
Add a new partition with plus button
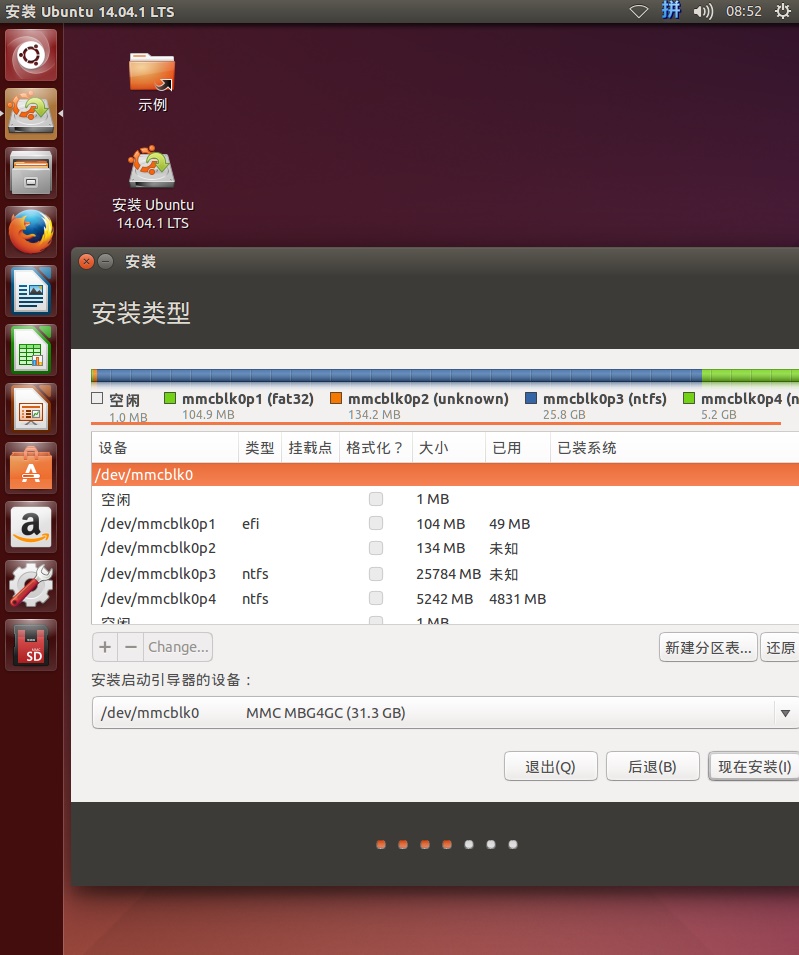click(x=105, y=647)
